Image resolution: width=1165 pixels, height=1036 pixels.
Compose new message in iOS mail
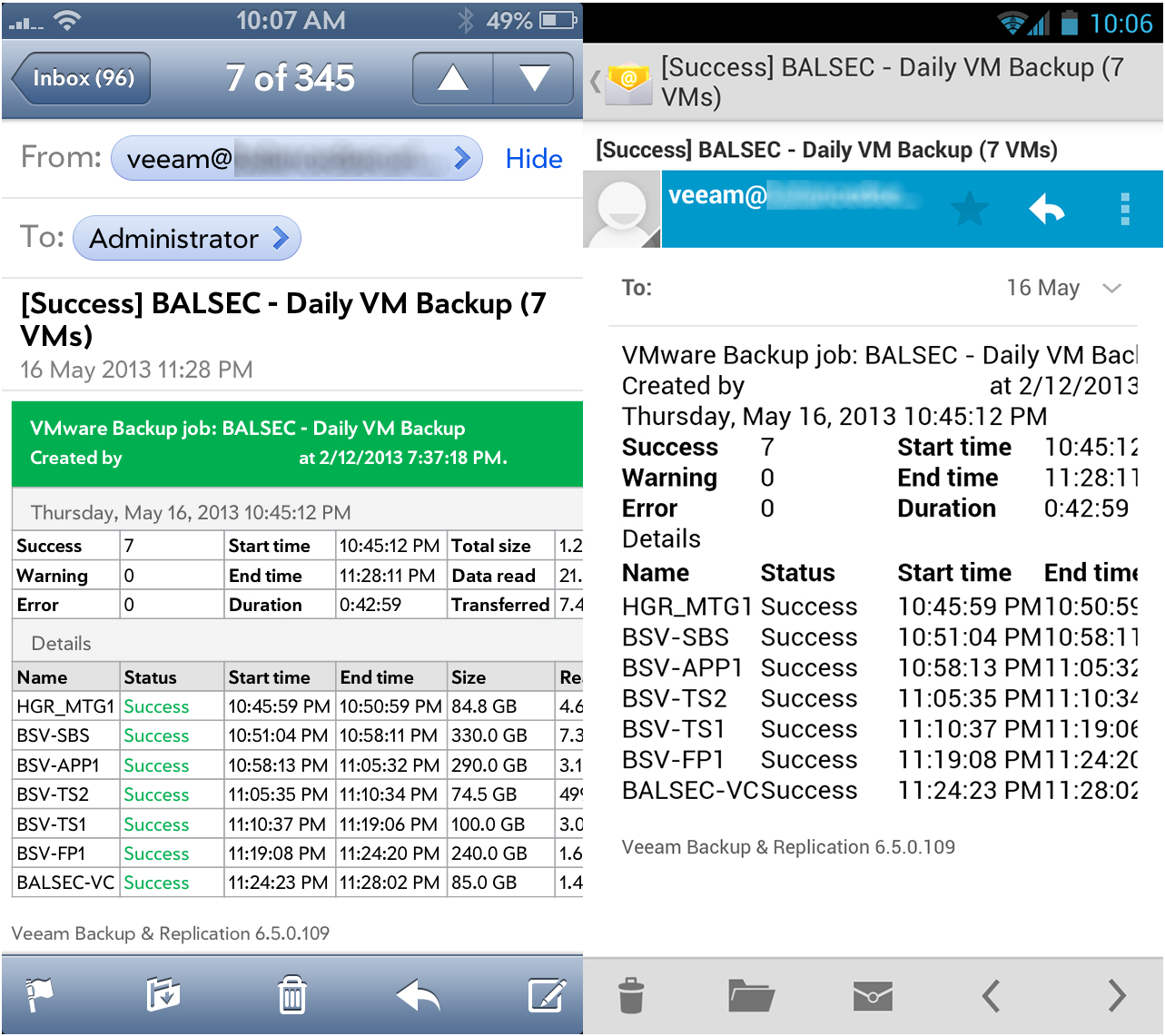(548, 995)
